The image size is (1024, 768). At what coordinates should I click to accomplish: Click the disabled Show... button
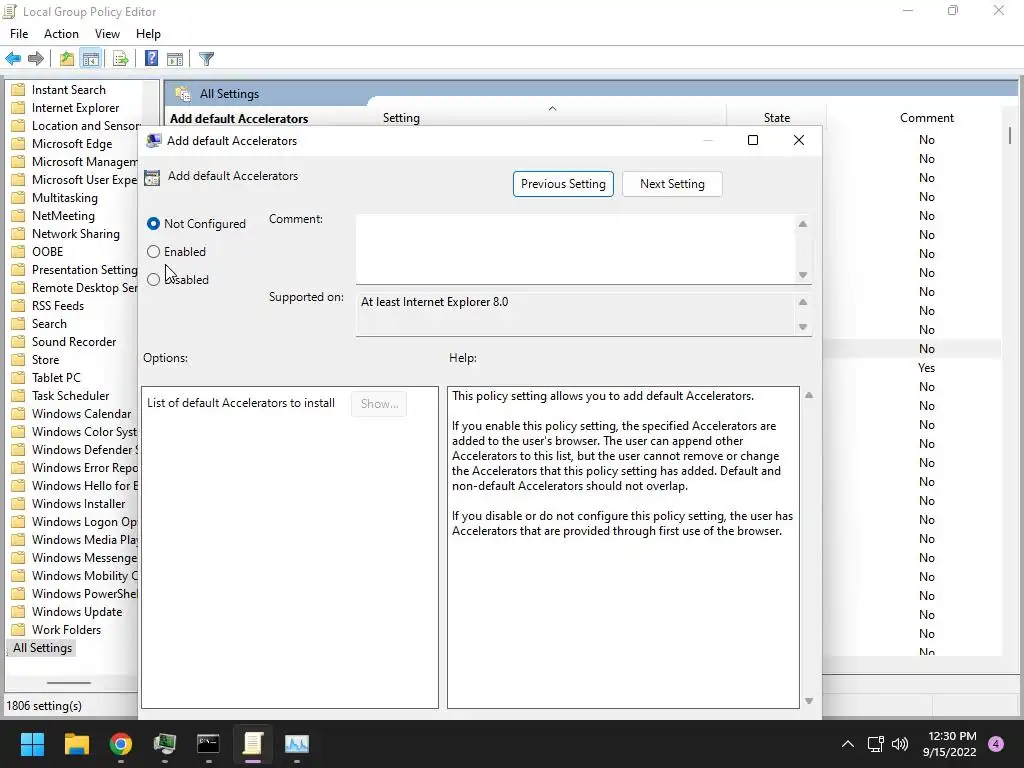pos(379,404)
